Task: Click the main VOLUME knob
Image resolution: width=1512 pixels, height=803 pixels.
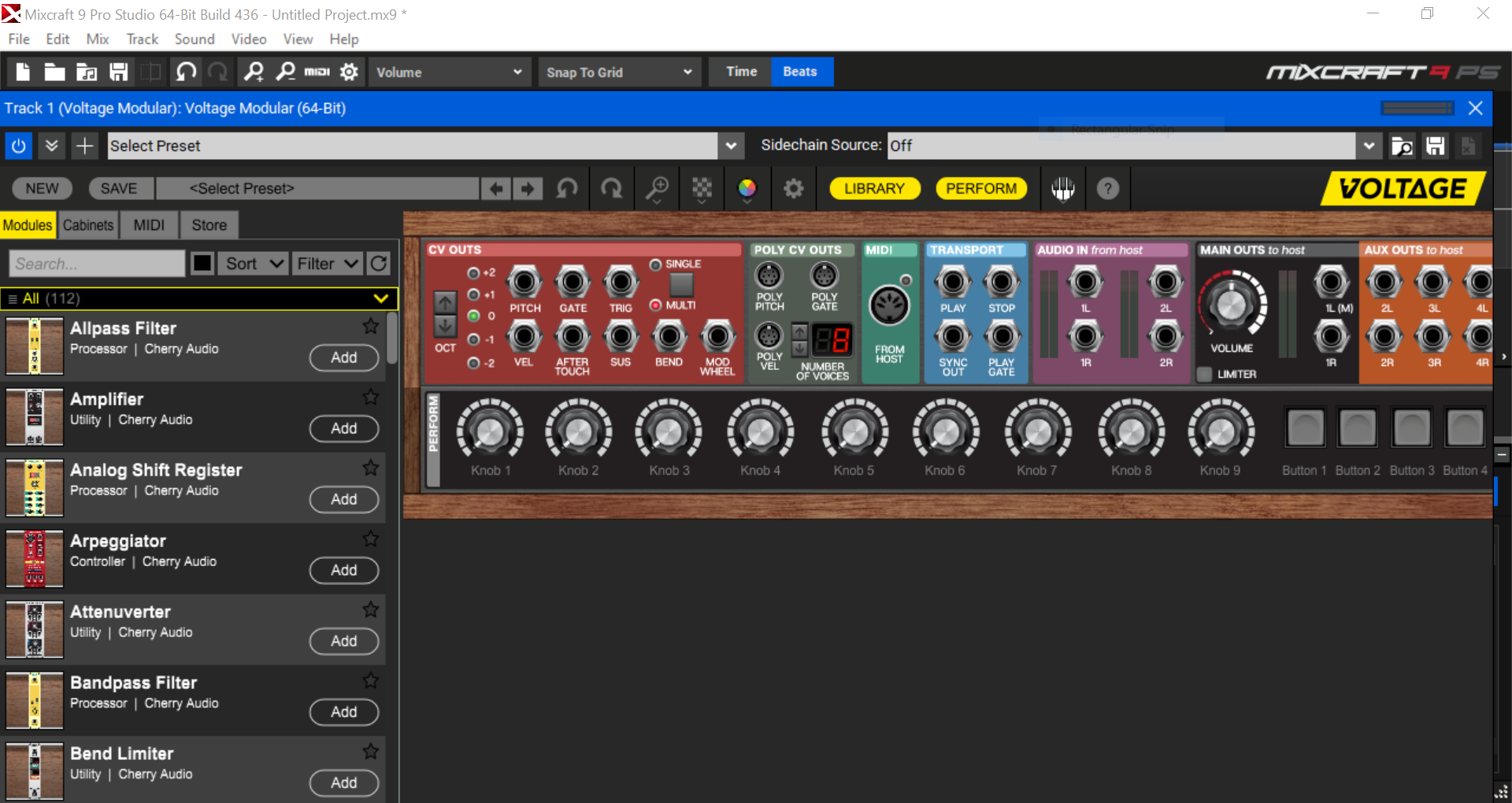Action: tap(1232, 305)
